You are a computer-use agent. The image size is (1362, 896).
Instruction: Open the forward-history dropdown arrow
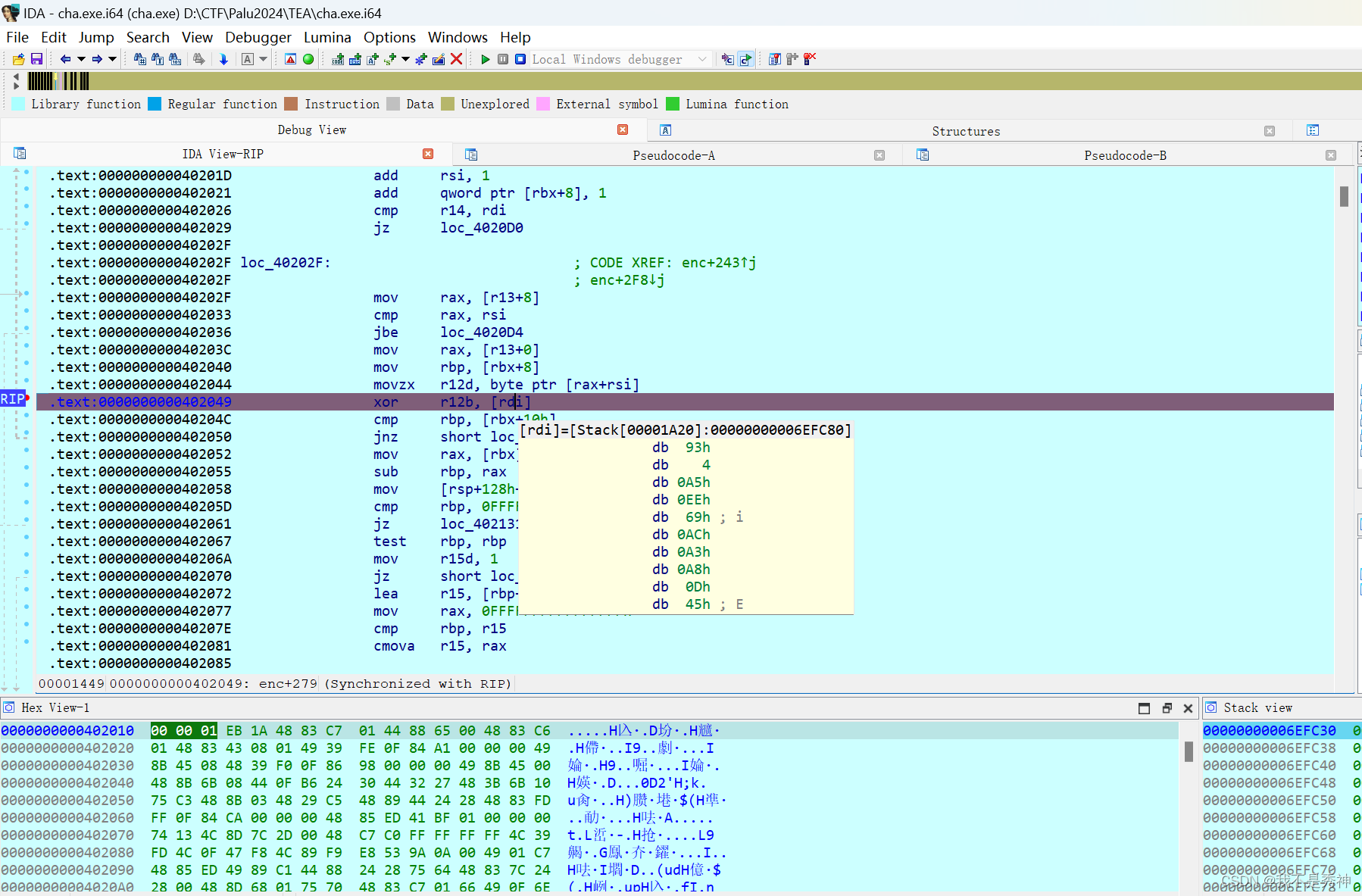113,59
